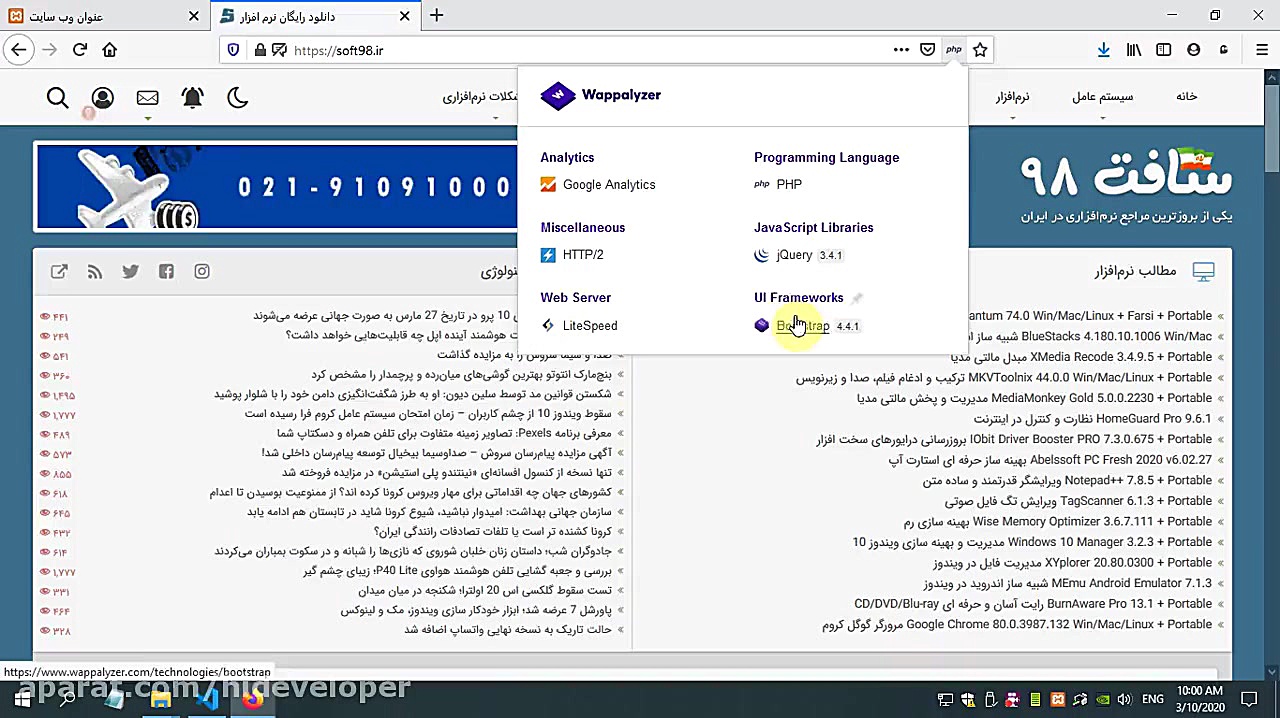
Task: Click the Analytics category heading
Action: [567, 158]
